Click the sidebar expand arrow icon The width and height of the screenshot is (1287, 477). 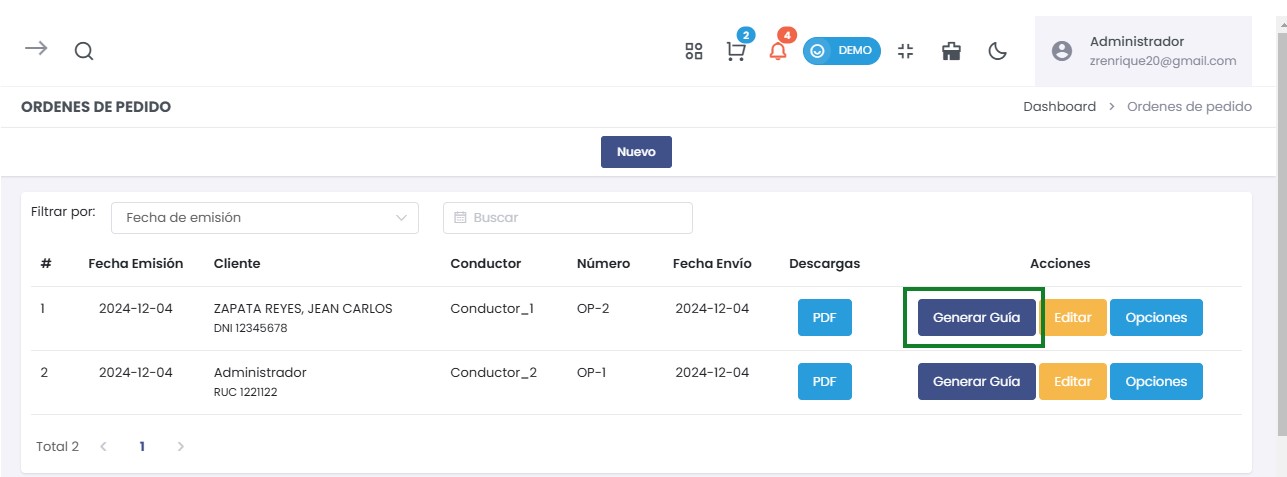(36, 49)
